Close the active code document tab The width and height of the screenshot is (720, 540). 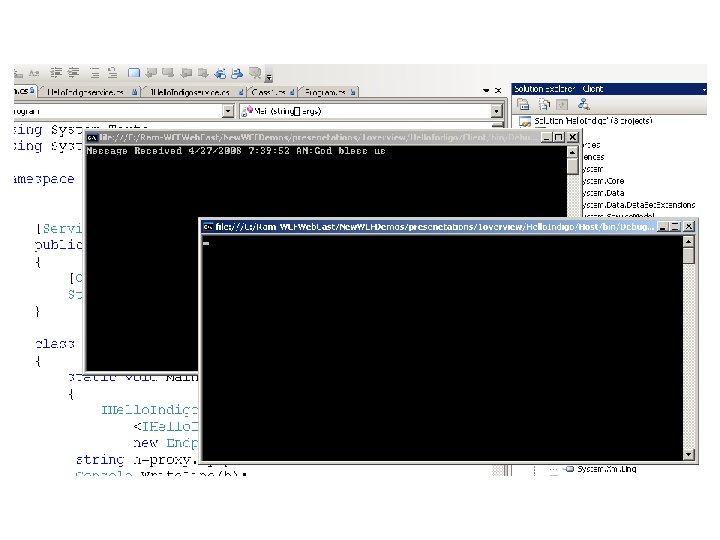click(498, 91)
